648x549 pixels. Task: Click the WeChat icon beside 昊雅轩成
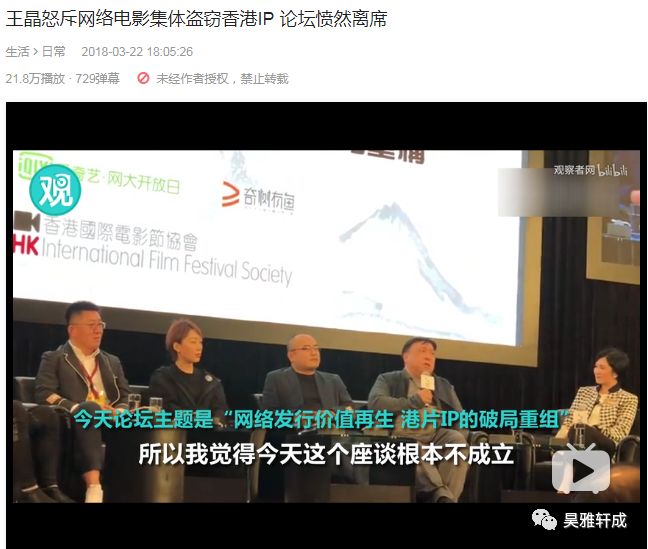[x=544, y=519]
